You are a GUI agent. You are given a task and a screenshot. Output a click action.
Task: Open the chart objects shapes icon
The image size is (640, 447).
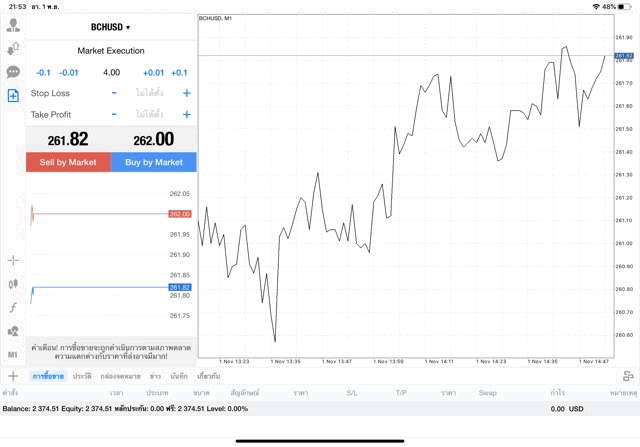point(13,331)
